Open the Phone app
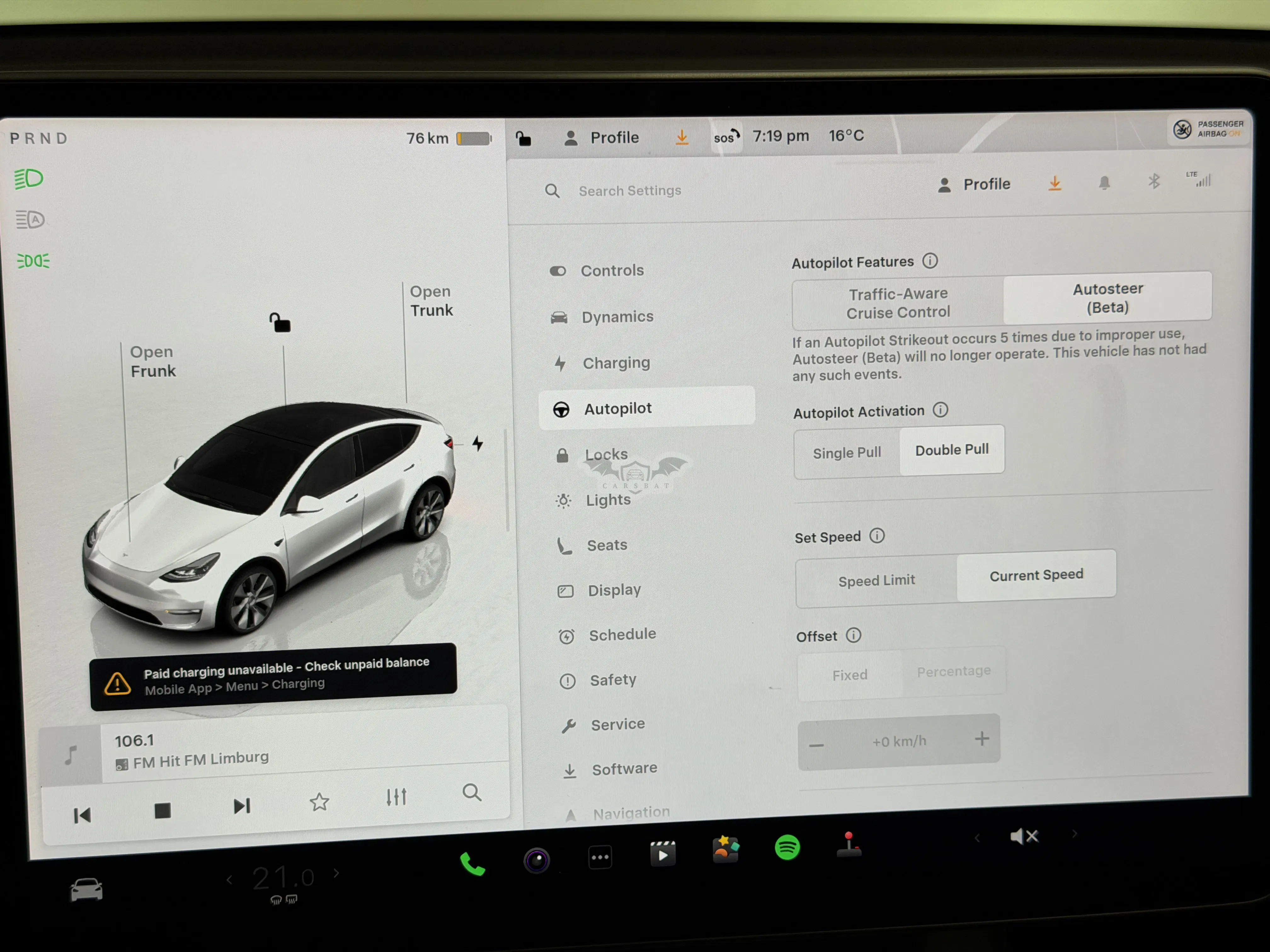The image size is (1270, 952). (x=472, y=864)
